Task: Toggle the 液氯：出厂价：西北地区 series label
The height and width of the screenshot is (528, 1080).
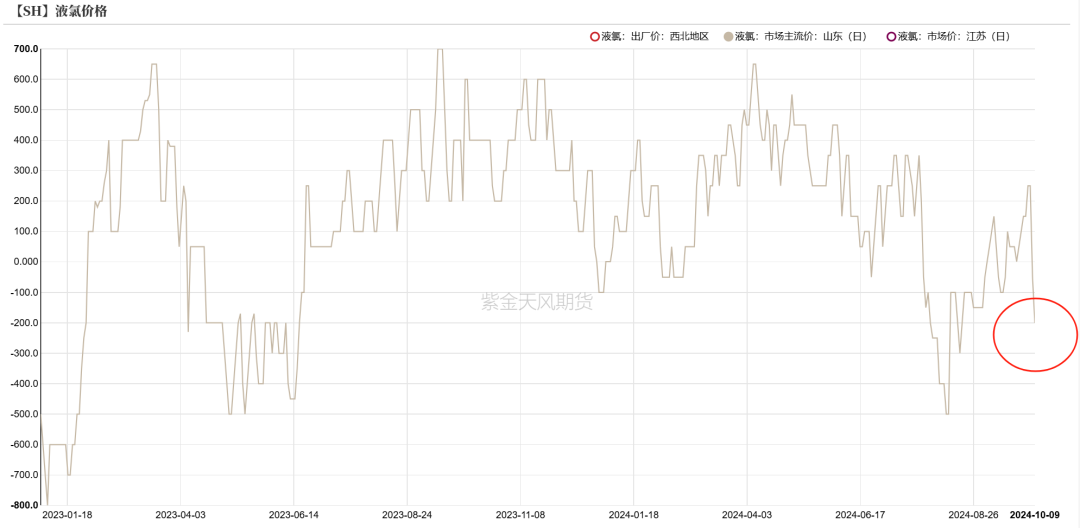Action: click(655, 37)
